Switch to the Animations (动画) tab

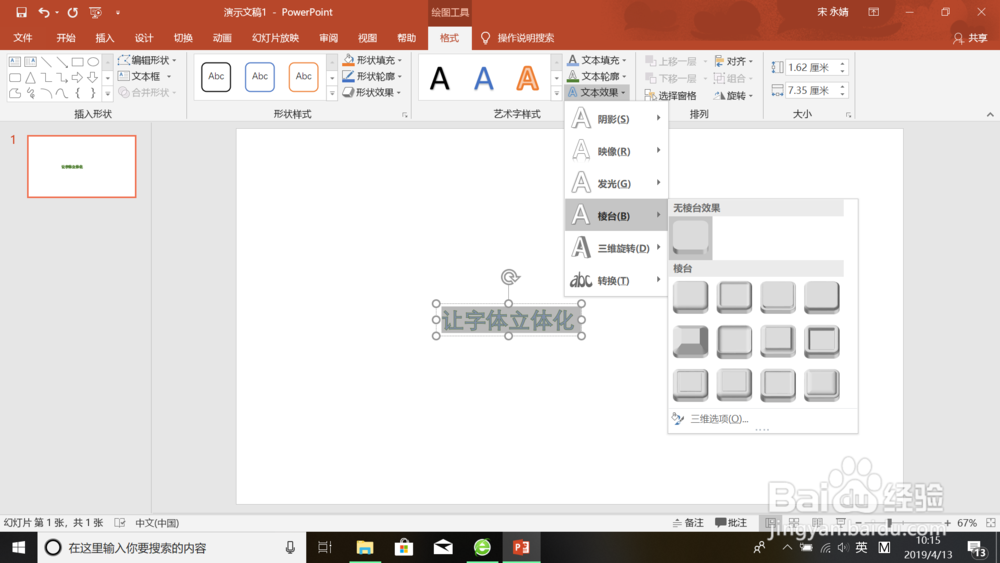tap(222, 38)
